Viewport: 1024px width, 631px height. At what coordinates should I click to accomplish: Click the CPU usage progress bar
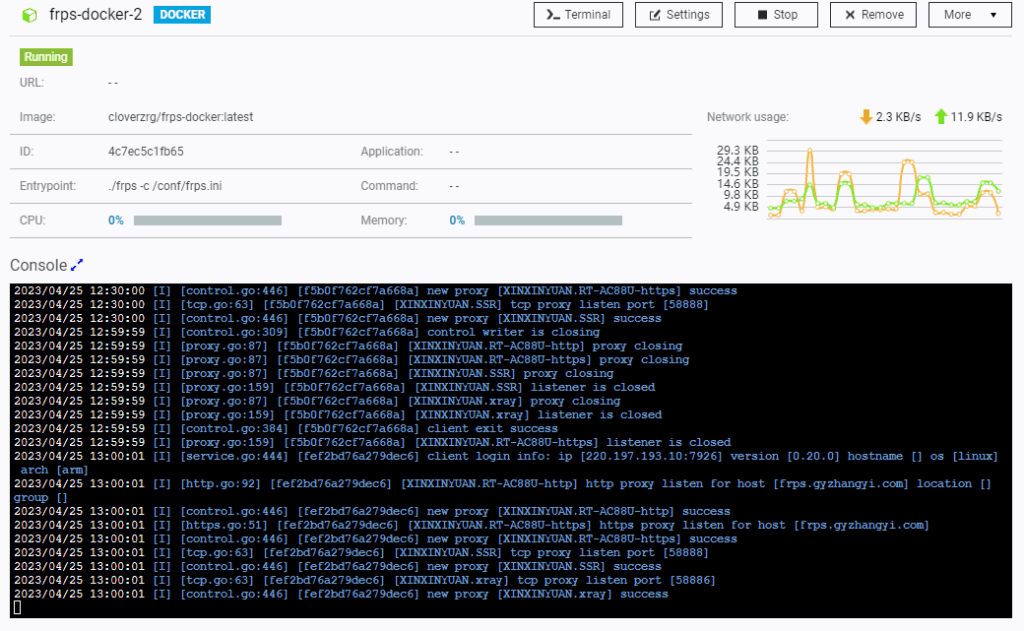tap(208, 221)
